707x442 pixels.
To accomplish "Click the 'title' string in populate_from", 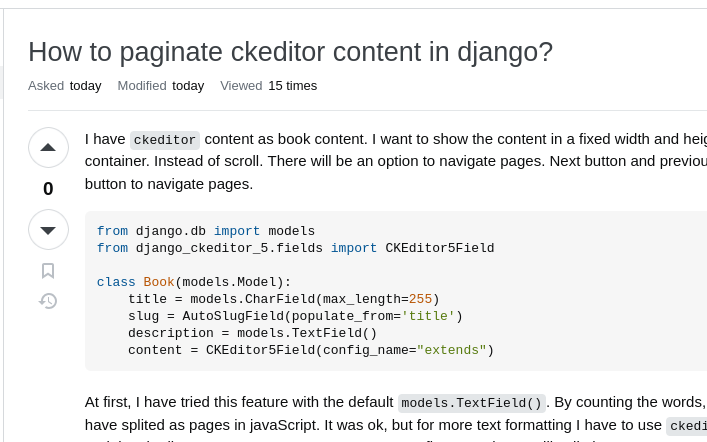I will point(428,316).
